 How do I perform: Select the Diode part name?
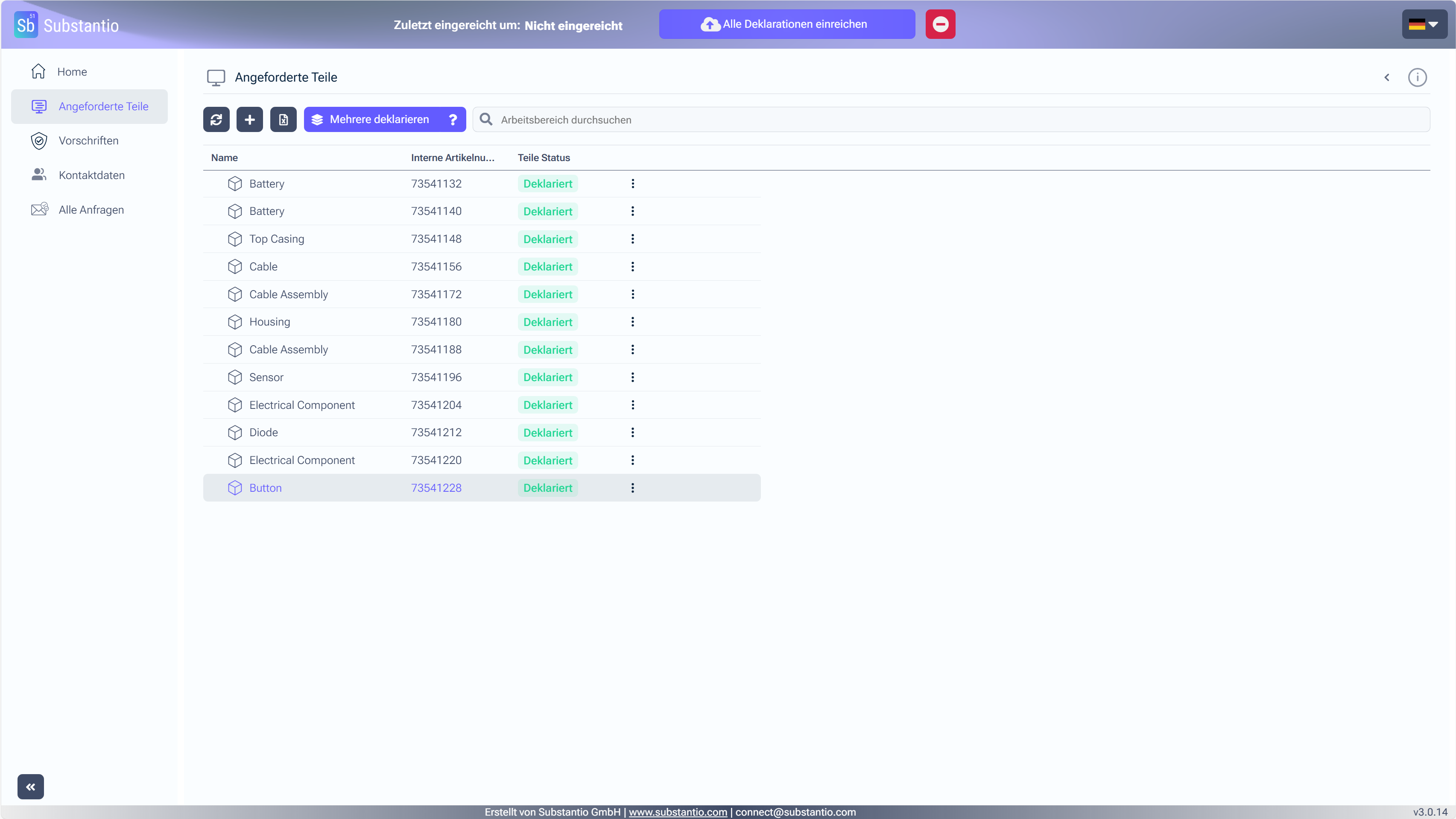pos(263,432)
